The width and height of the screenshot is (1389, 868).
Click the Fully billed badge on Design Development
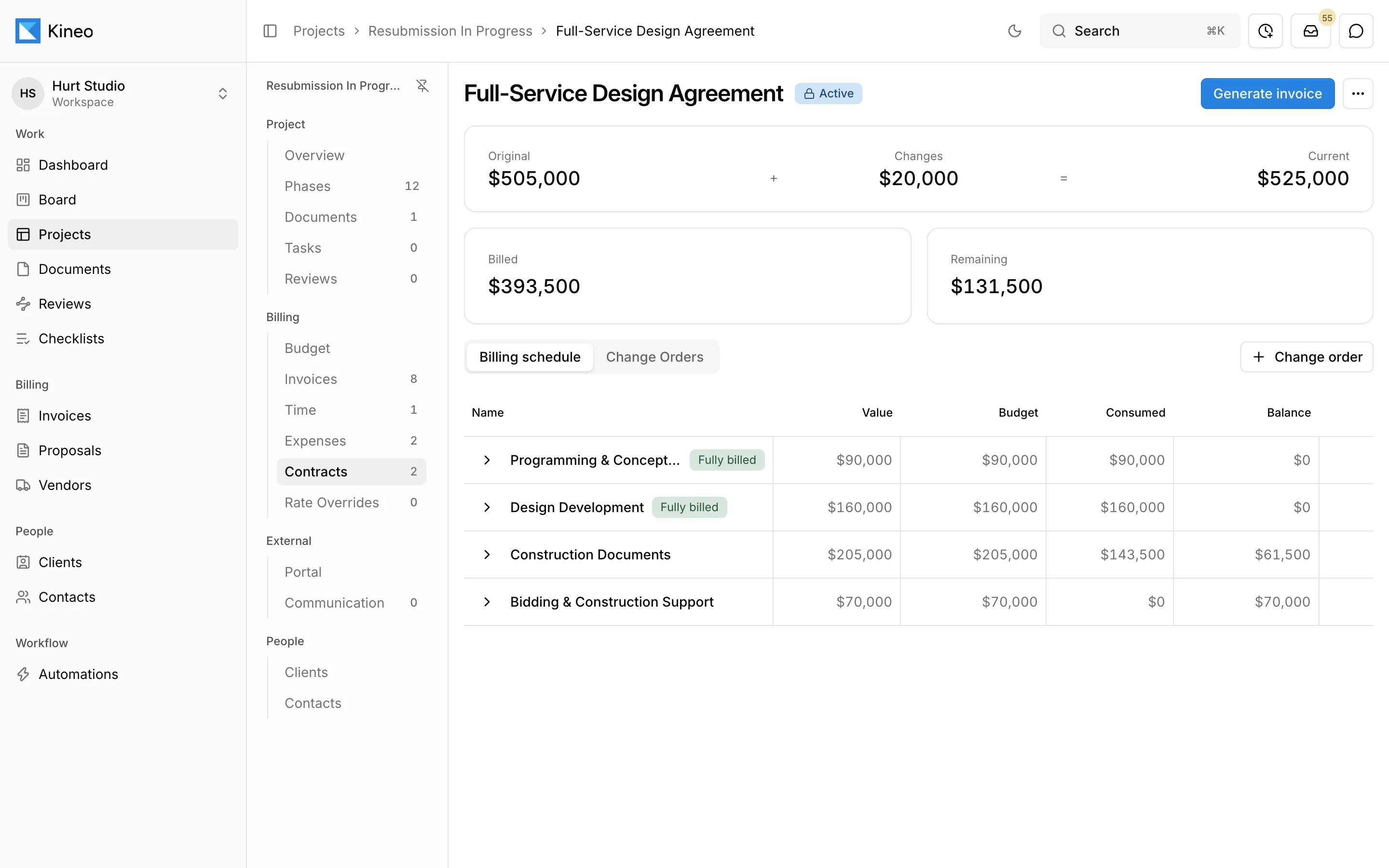(x=689, y=507)
